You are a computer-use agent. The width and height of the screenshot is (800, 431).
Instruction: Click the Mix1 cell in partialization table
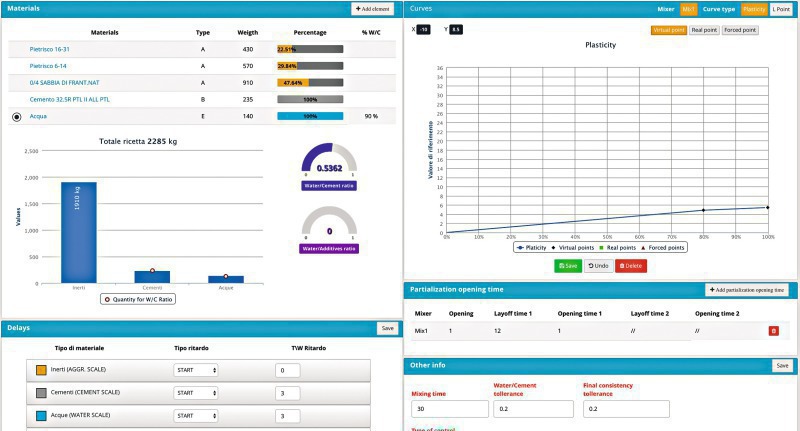(421, 331)
